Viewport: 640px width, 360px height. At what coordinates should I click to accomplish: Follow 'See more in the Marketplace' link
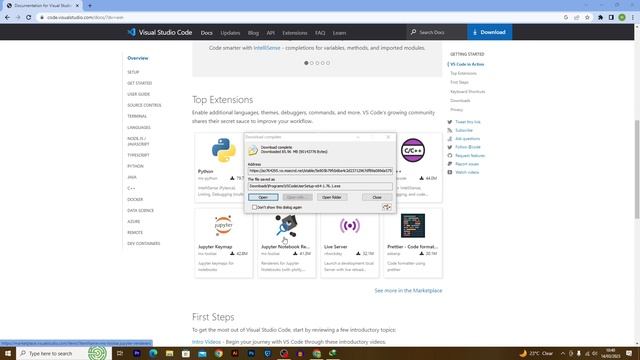coord(408,291)
